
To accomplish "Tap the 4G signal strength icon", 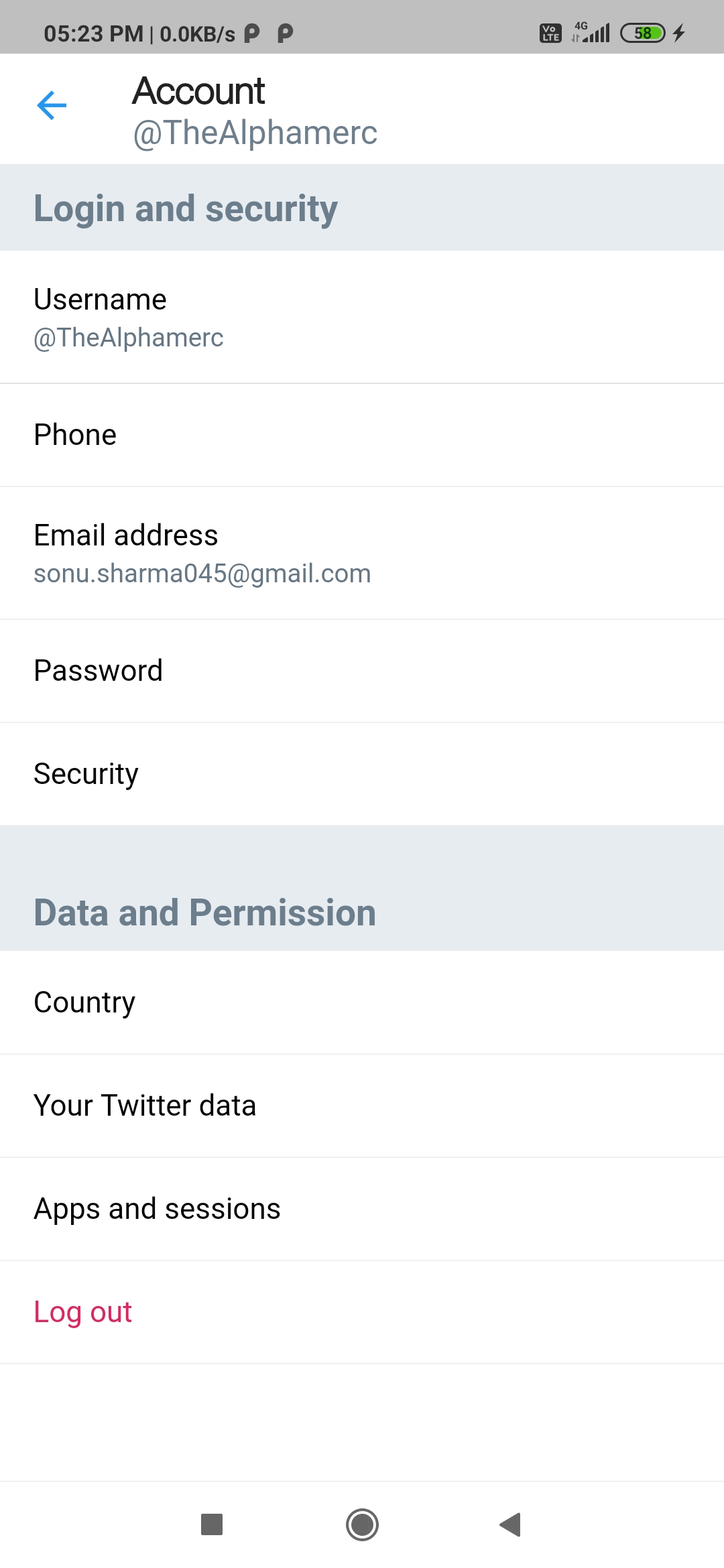I will tap(591, 32).
